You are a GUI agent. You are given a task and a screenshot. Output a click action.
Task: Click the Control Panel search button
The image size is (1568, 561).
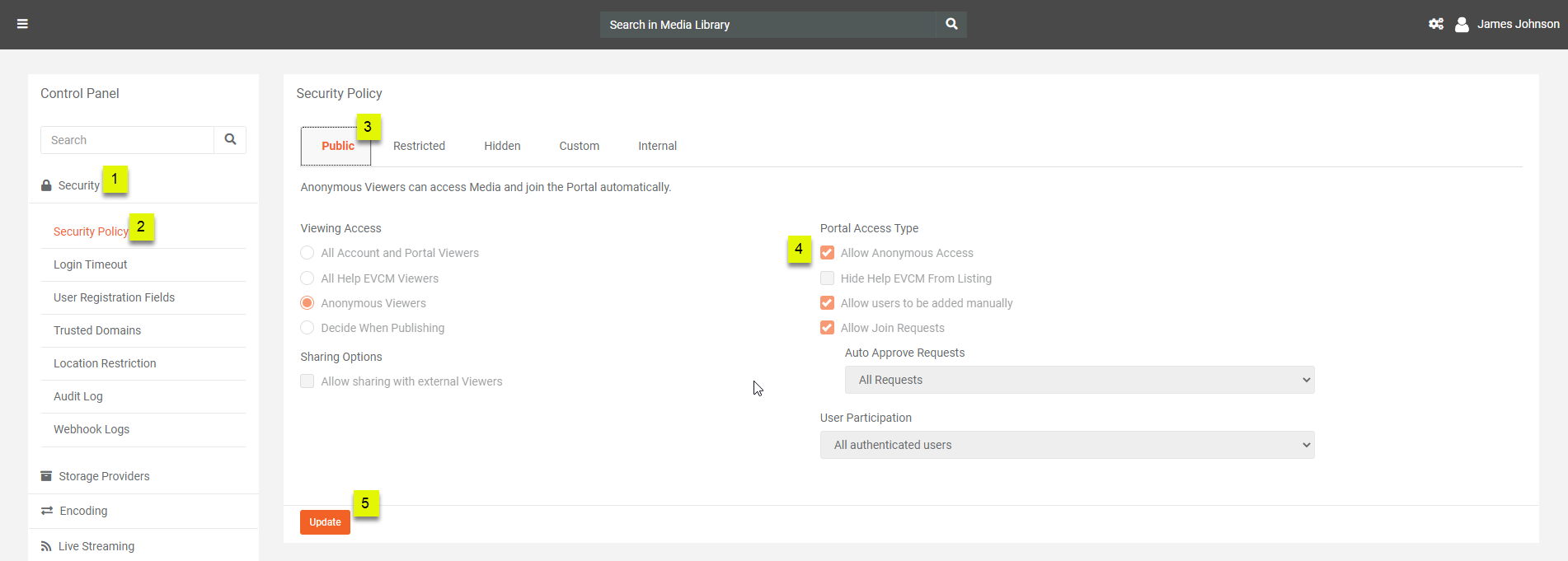[230, 140]
